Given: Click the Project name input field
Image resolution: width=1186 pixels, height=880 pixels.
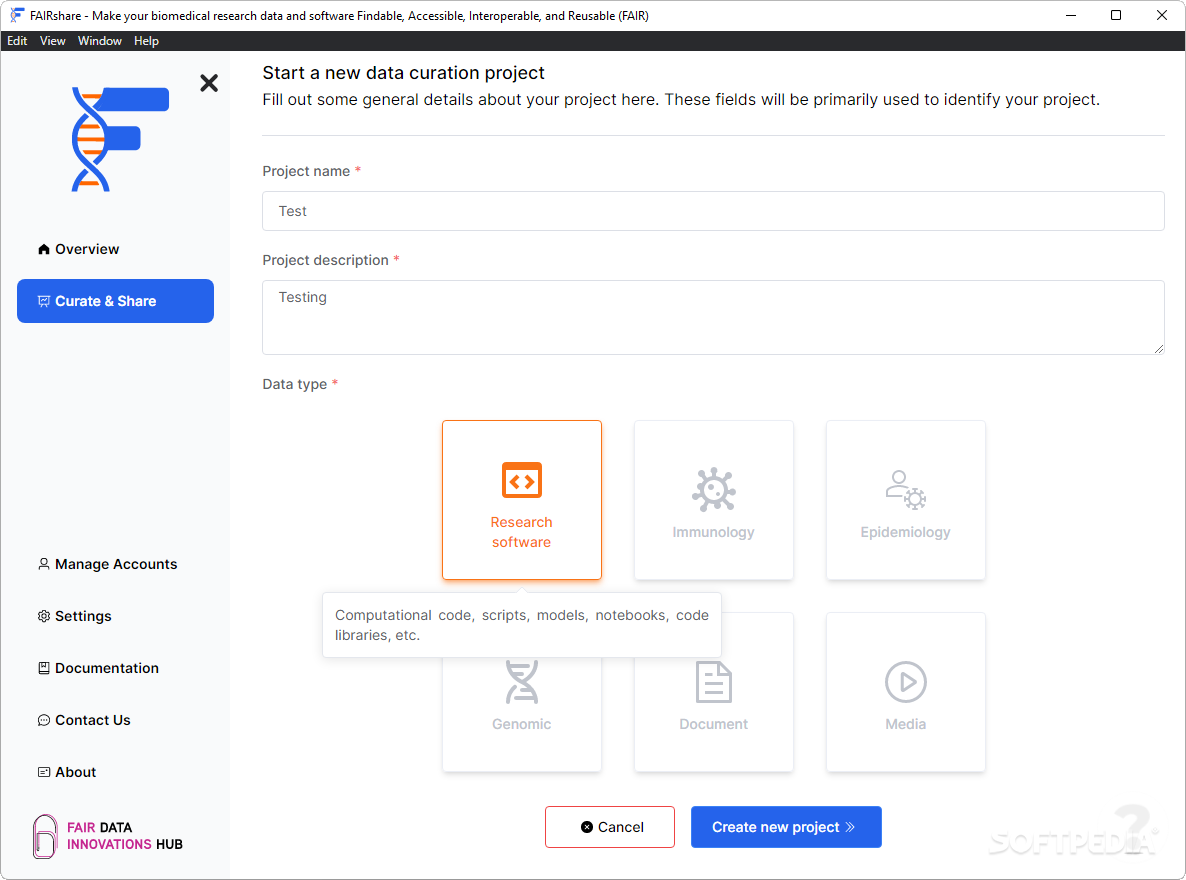Looking at the screenshot, I should click(x=713, y=211).
